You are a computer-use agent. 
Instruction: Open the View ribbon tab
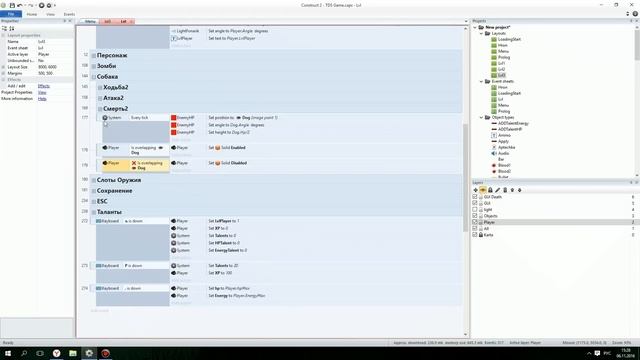[50, 14]
